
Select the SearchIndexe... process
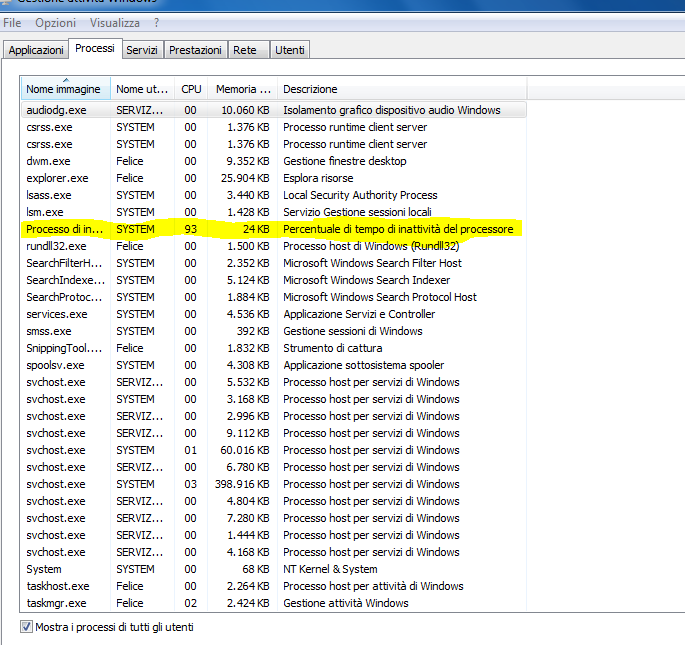pos(273,280)
